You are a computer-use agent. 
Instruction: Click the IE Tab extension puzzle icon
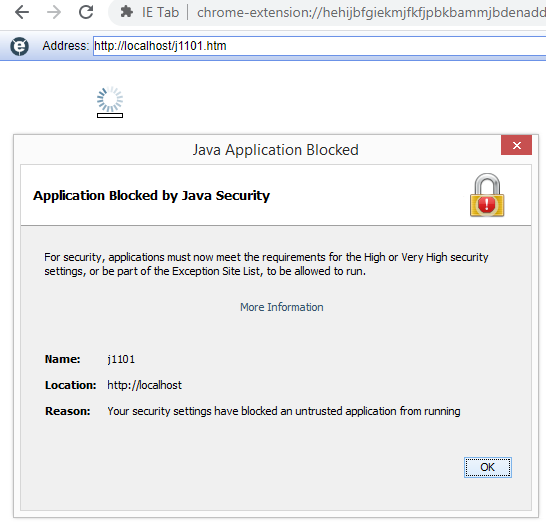tap(126, 12)
